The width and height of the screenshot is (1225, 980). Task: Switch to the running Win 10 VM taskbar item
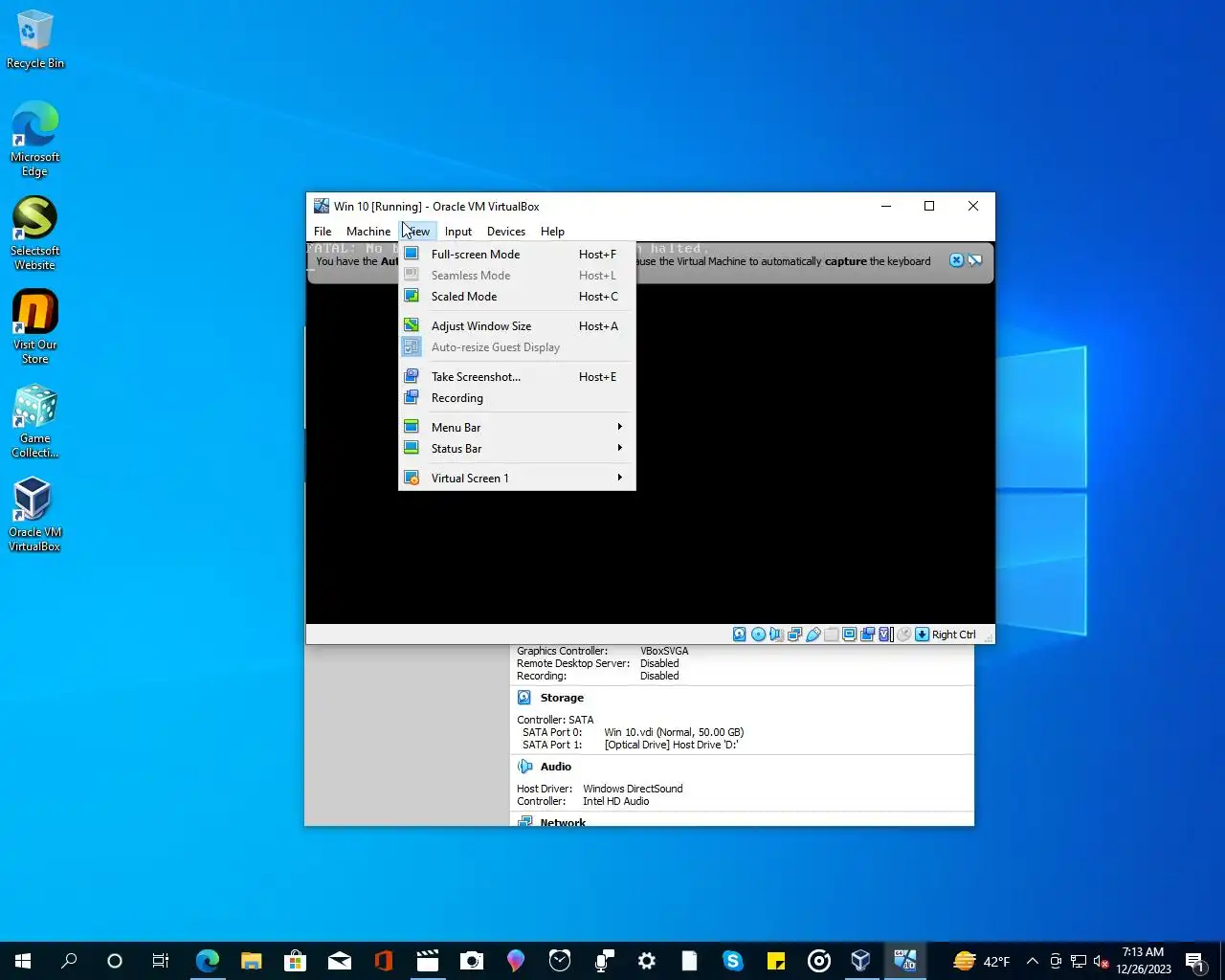click(905, 961)
